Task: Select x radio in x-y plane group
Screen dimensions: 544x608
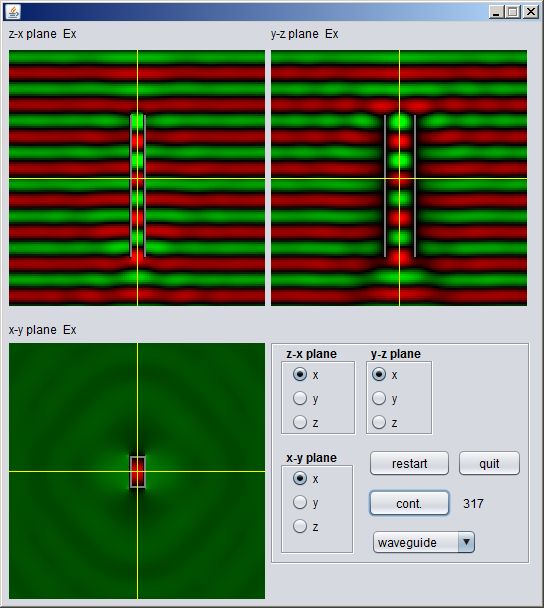Action: coord(300,478)
